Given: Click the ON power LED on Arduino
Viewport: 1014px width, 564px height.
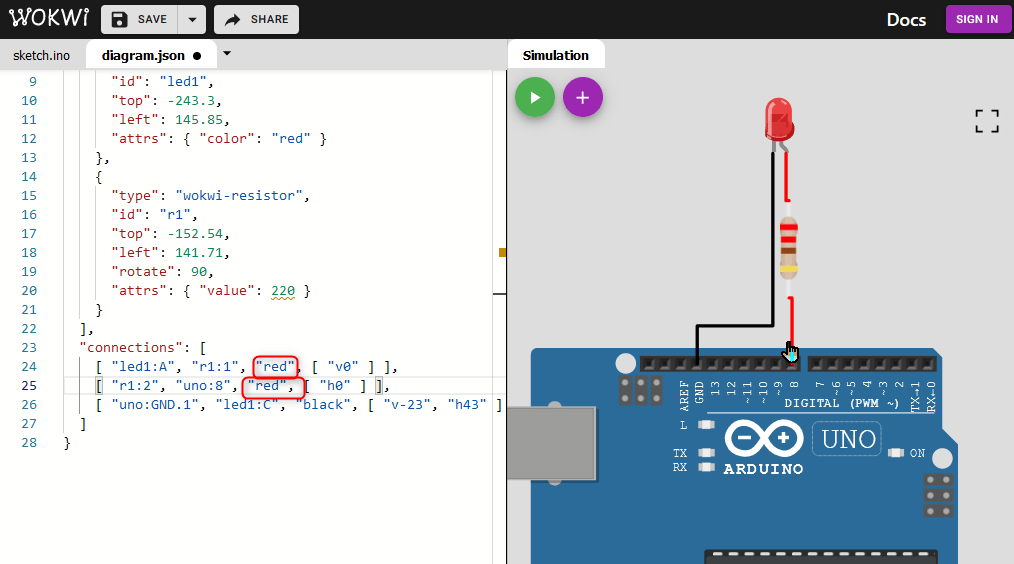Looking at the screenshot, I should click(896, 453).
